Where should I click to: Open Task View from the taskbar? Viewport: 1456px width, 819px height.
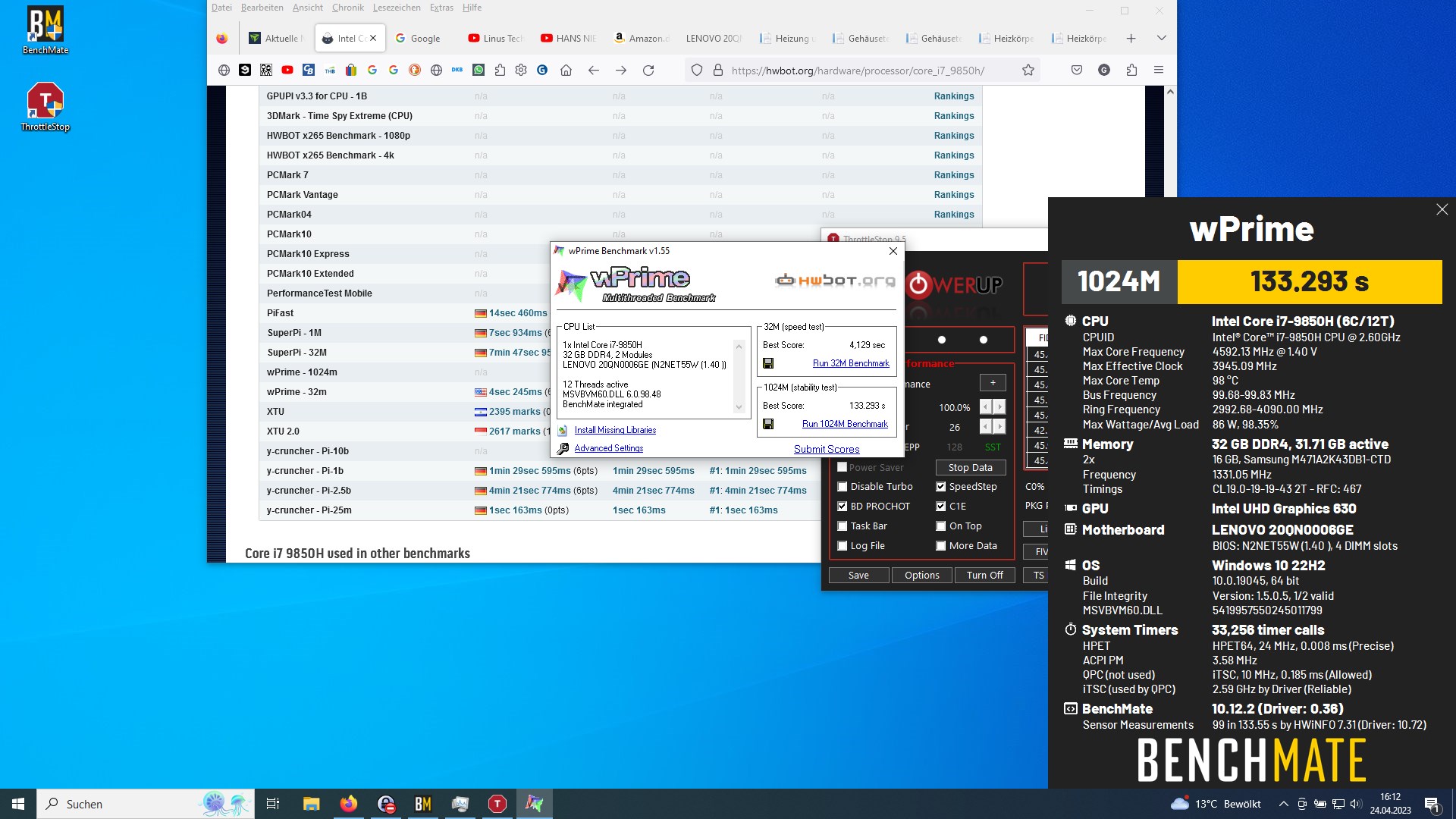tap(273, 804)
